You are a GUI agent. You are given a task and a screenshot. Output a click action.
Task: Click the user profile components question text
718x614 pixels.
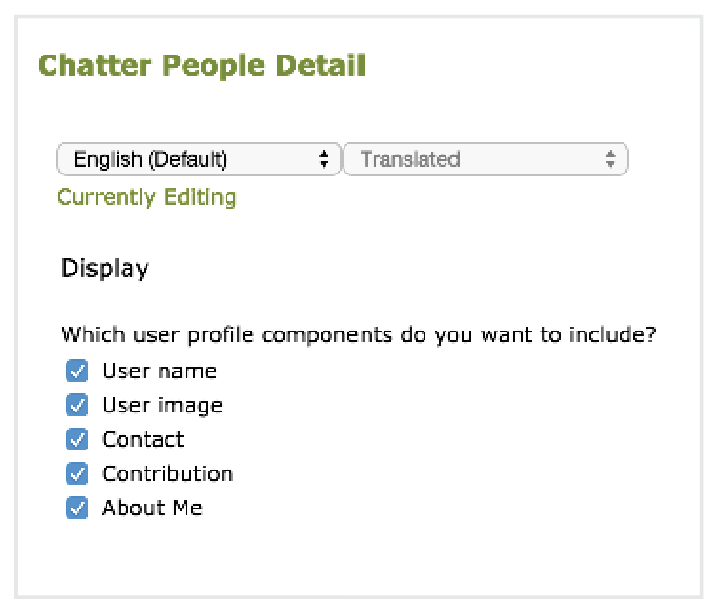point(358,335)
